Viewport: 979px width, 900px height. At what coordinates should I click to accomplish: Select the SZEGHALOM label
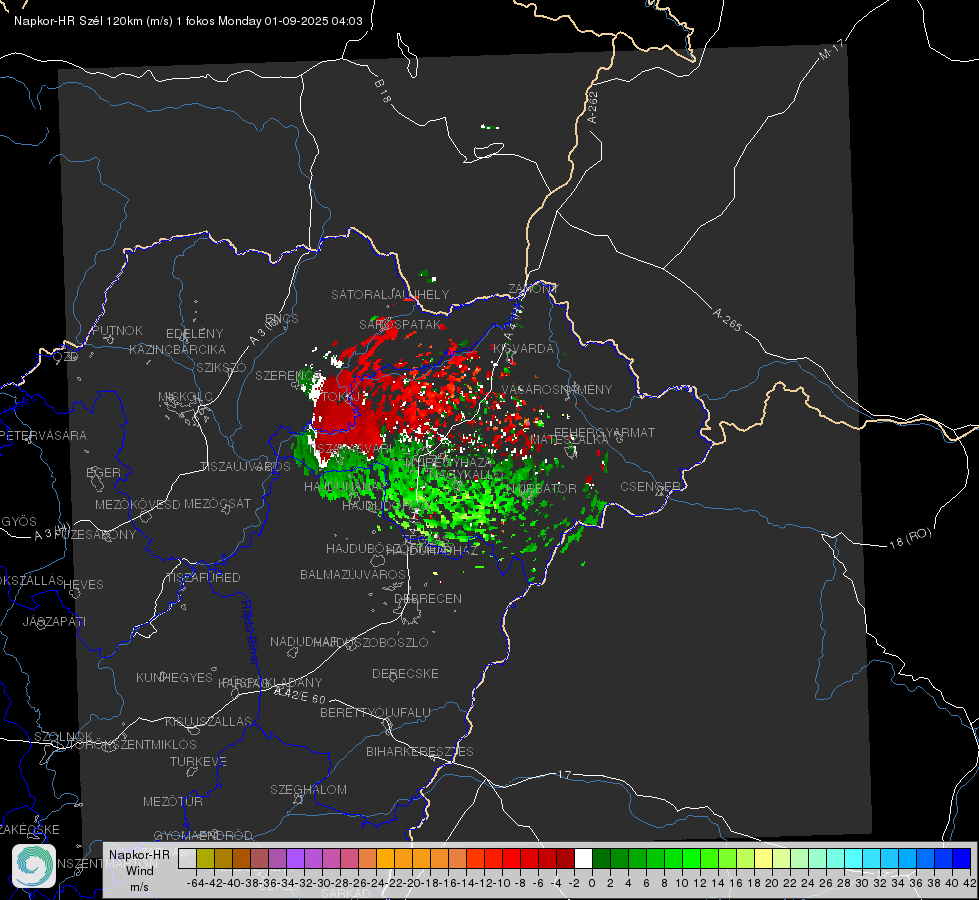click(308, 789)
